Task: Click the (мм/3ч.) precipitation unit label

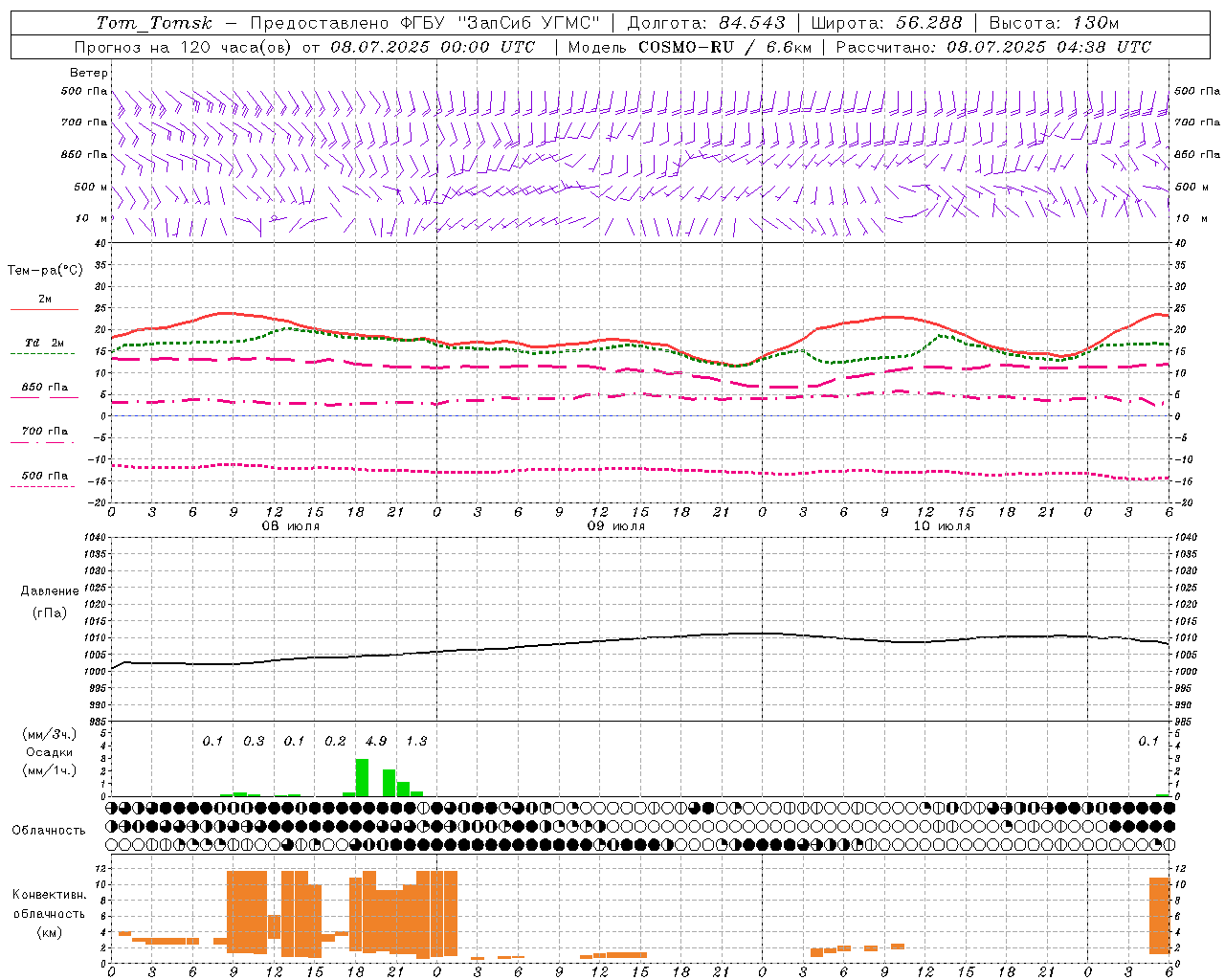Action: [50, 734]
